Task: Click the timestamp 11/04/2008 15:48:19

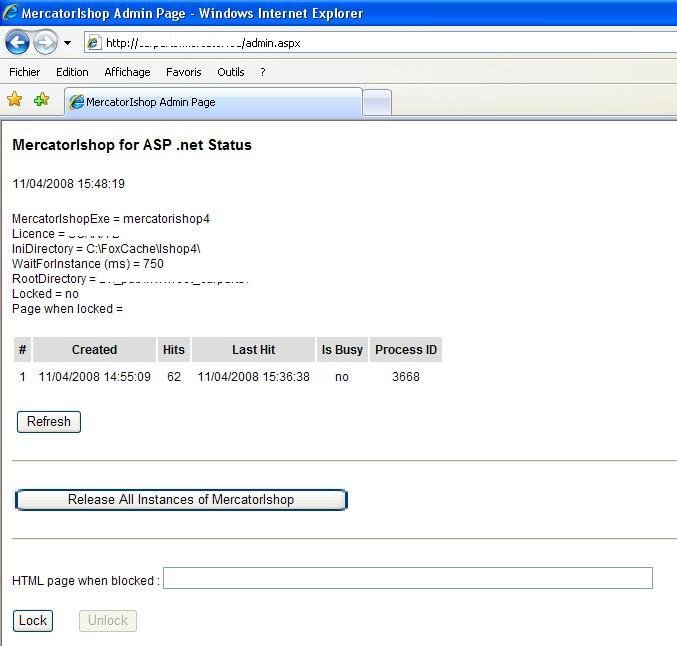Action: pos(69,184)
